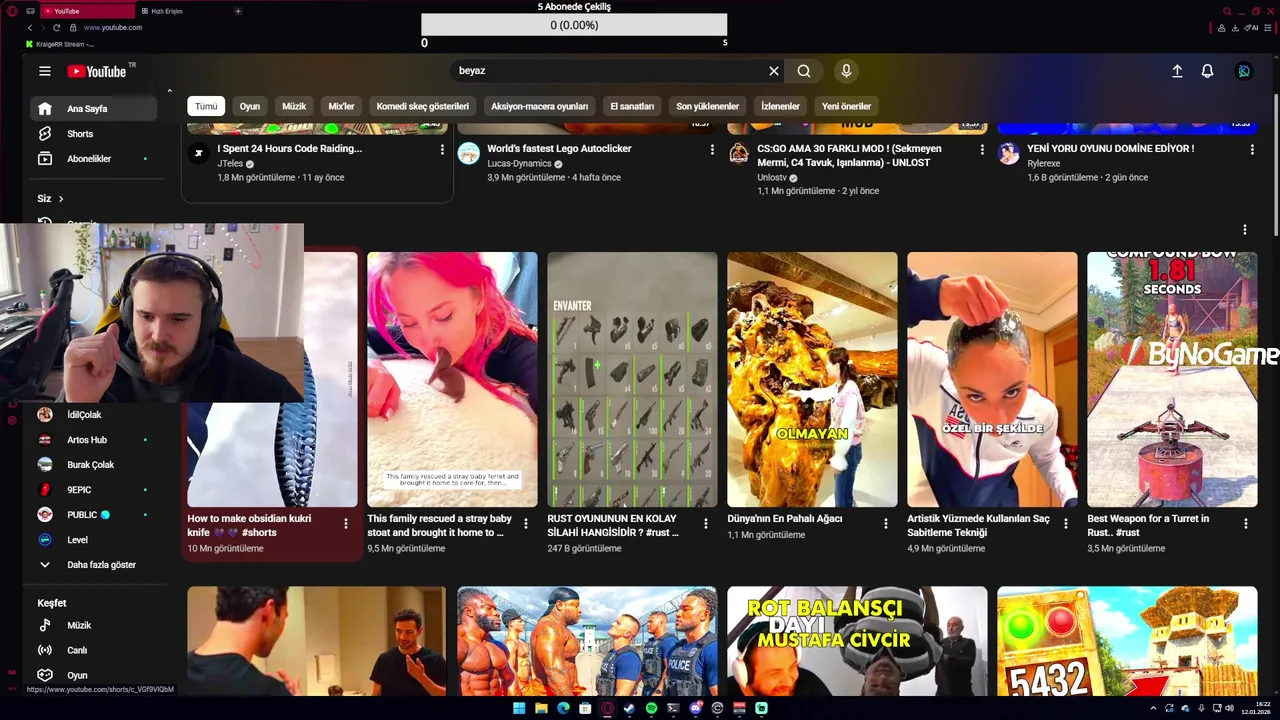
Task: Select the Müzik filter chip
Action: point(294,106)
